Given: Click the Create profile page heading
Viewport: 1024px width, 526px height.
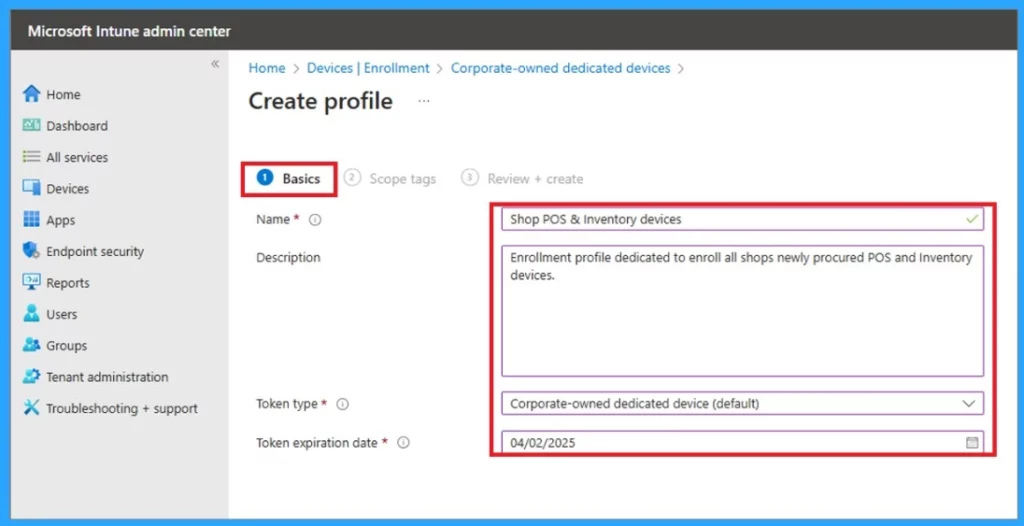Looking at the screenshot, I should click(321, 101).
